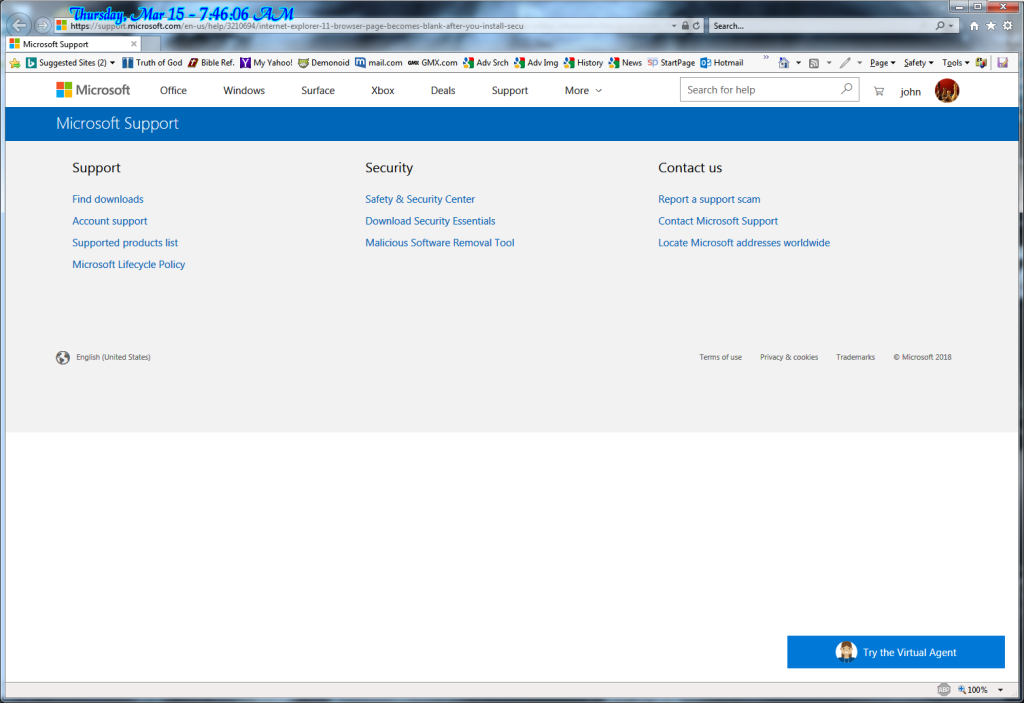
Task: Open Favorites with the star icon
Action: [991, 25]
